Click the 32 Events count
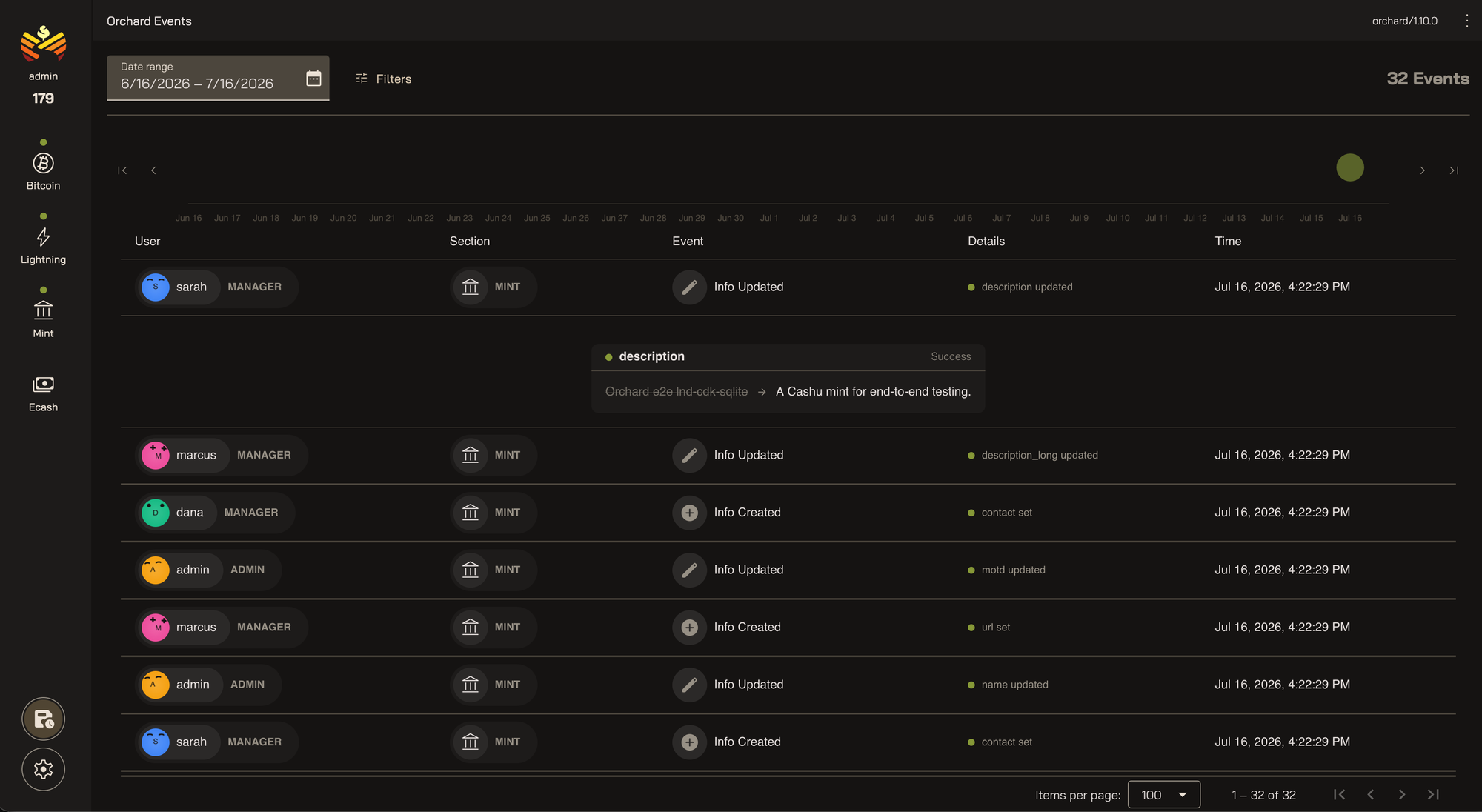Screen dimensions: 1482x812 click(1428, 79)
